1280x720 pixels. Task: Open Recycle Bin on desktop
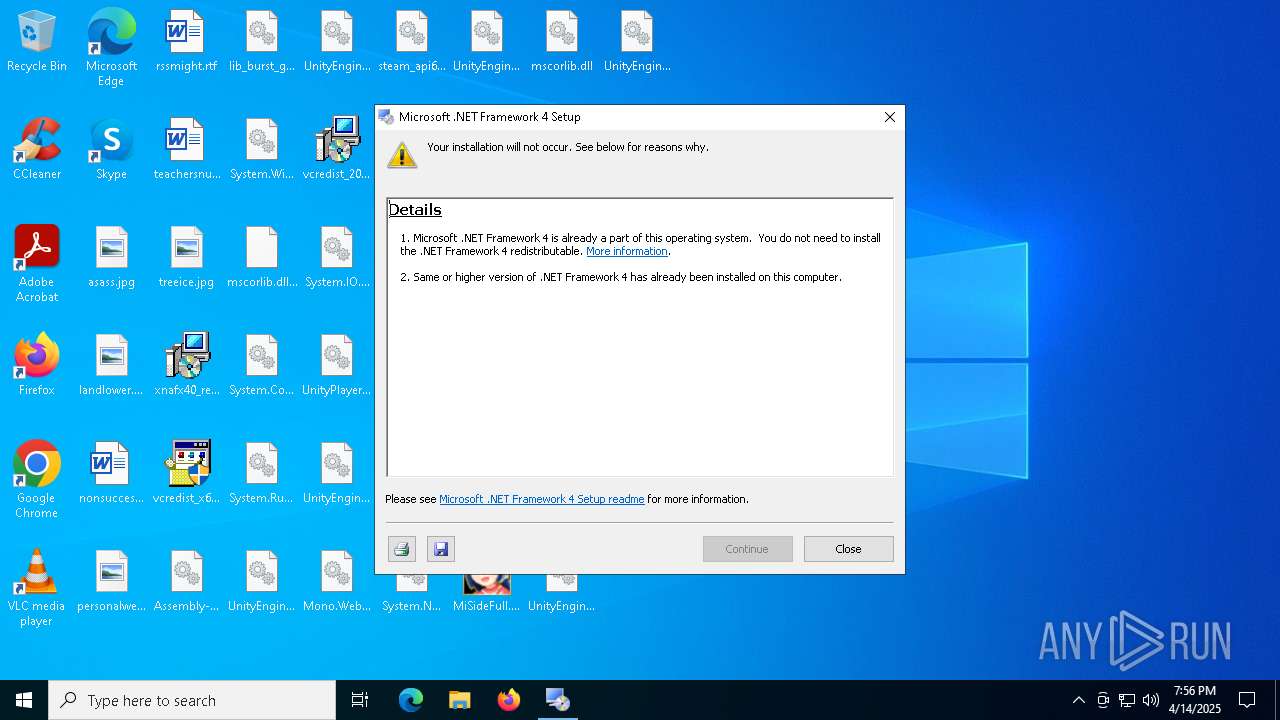tap(37, 41)
